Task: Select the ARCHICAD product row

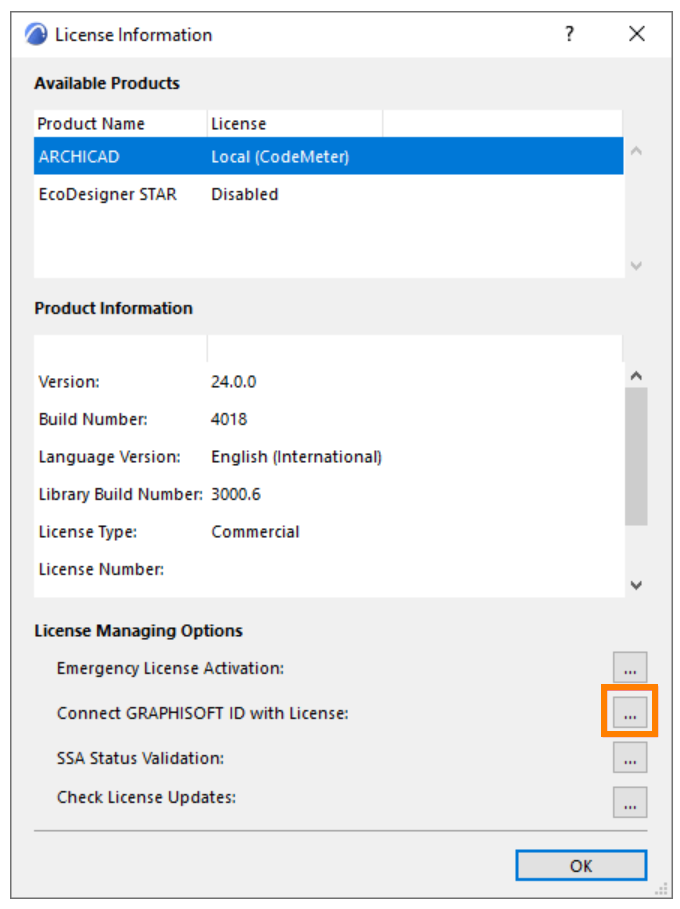Action: (329, 156)
